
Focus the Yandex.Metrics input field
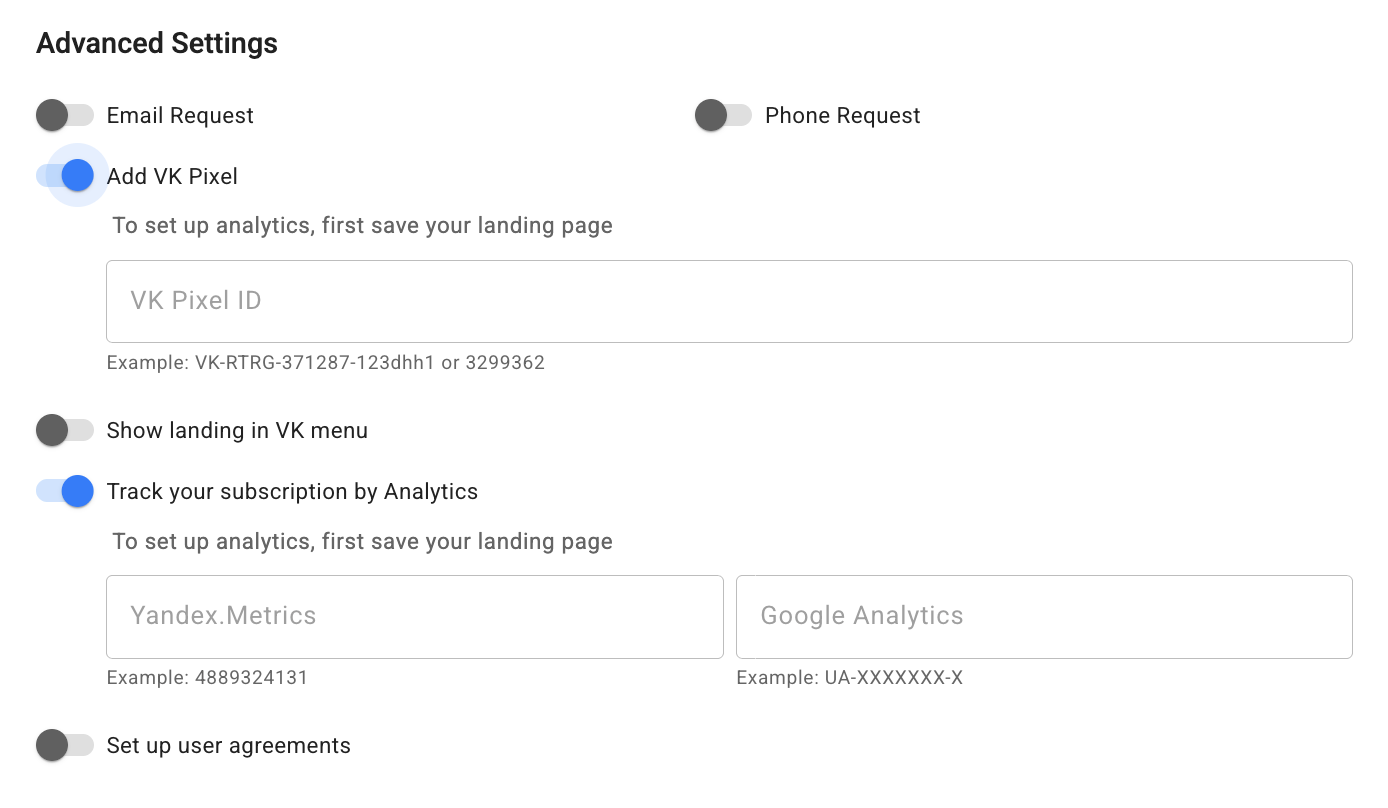coord(414,616)
